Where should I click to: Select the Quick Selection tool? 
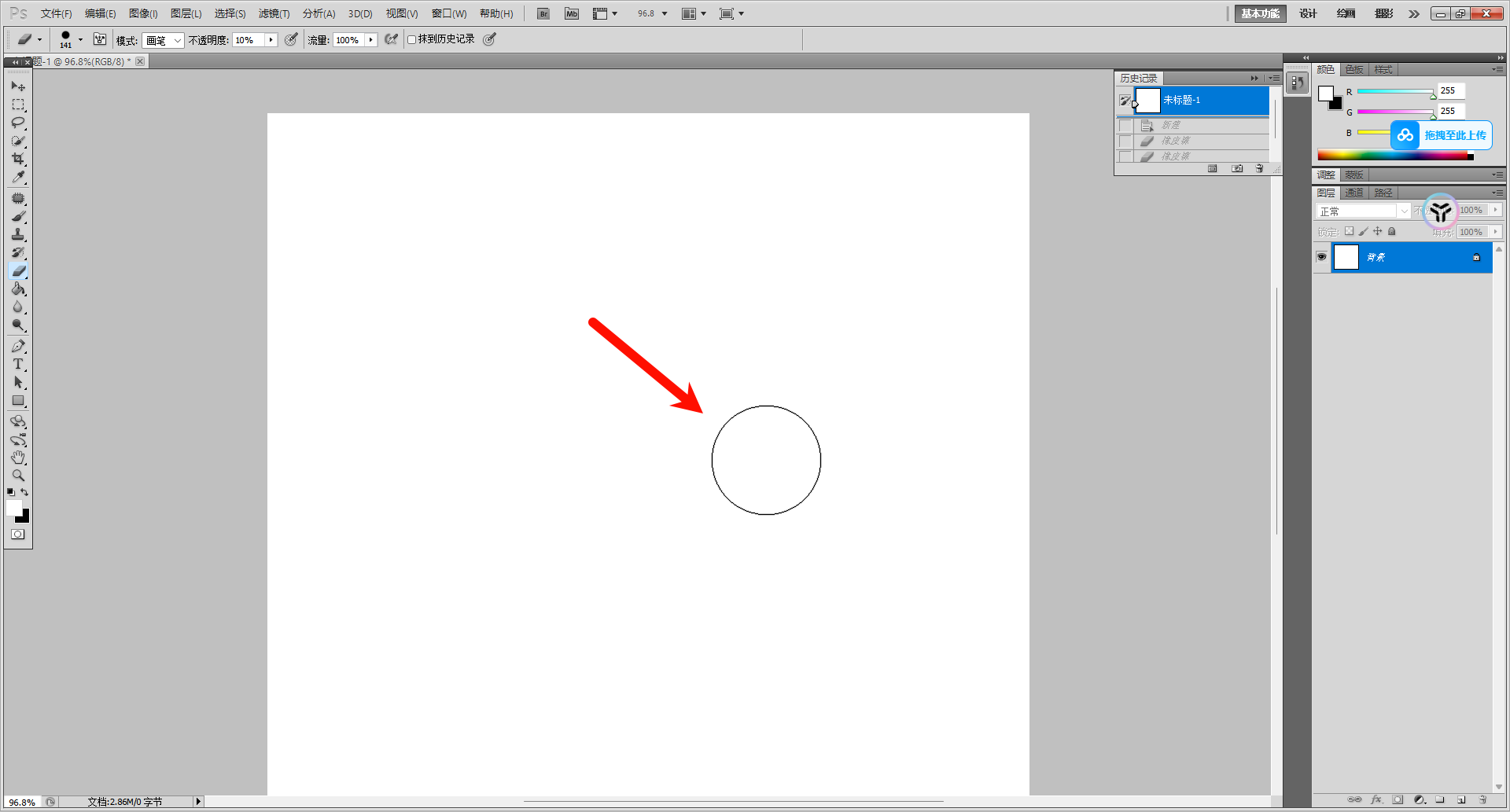pyautogui.click(x=18, y=141)
